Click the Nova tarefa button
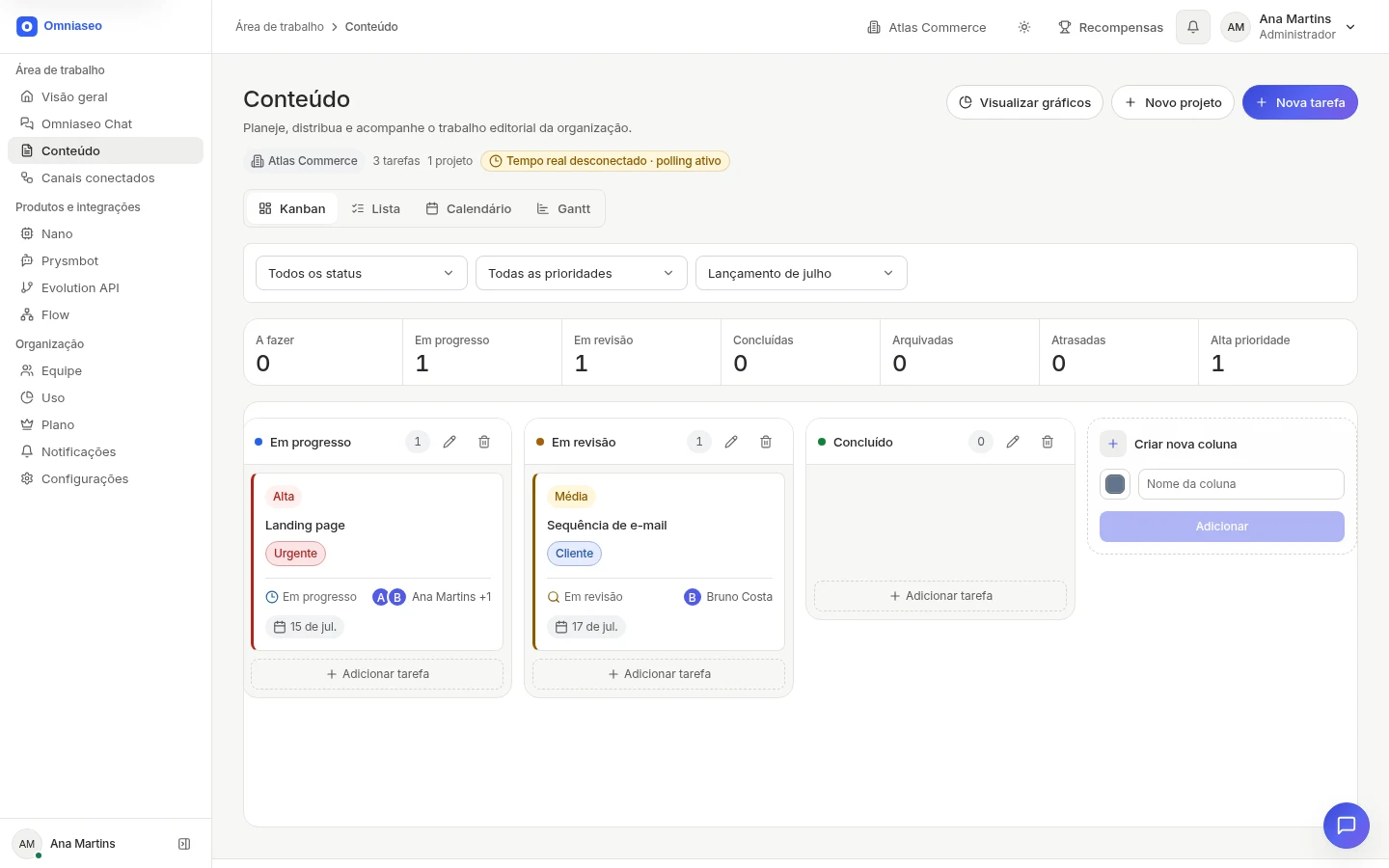This screenshot has width=1389, height=868. (x=1300, y=102)
